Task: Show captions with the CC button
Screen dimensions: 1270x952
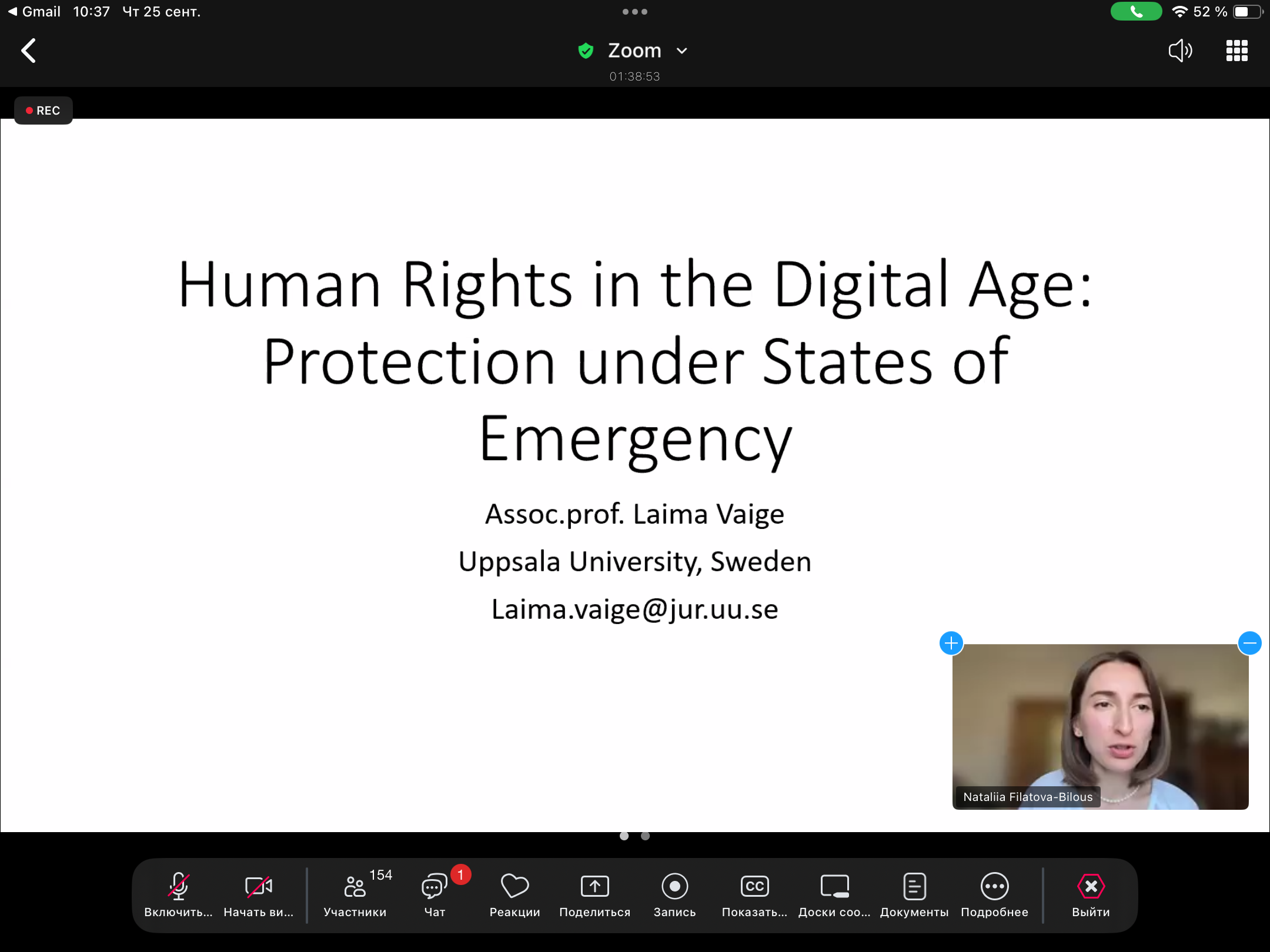Action: tap(754, 893)
